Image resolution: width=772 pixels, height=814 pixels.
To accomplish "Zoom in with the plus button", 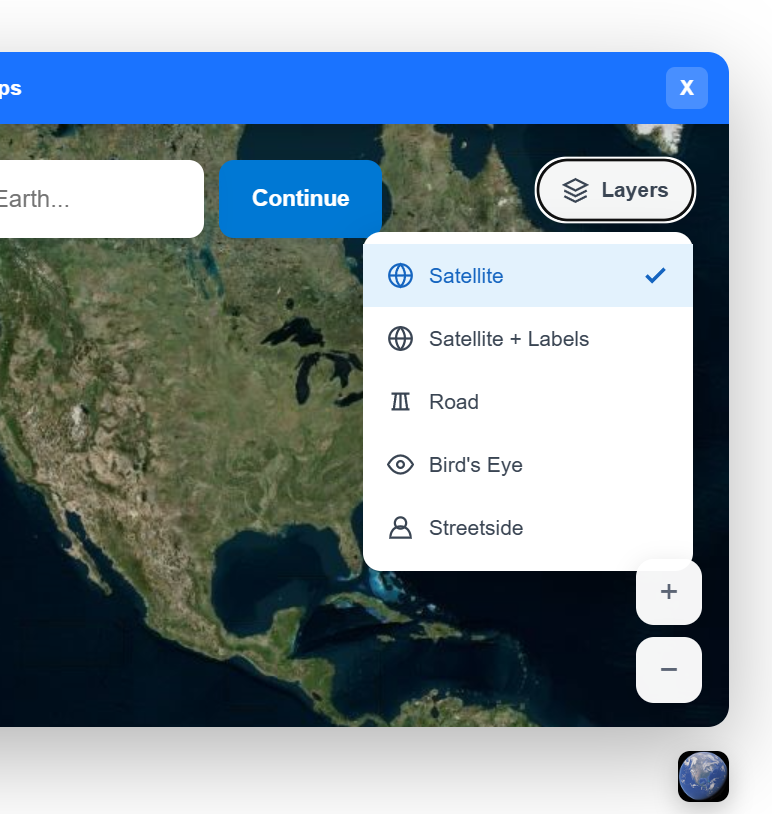I will coord(669,592).
